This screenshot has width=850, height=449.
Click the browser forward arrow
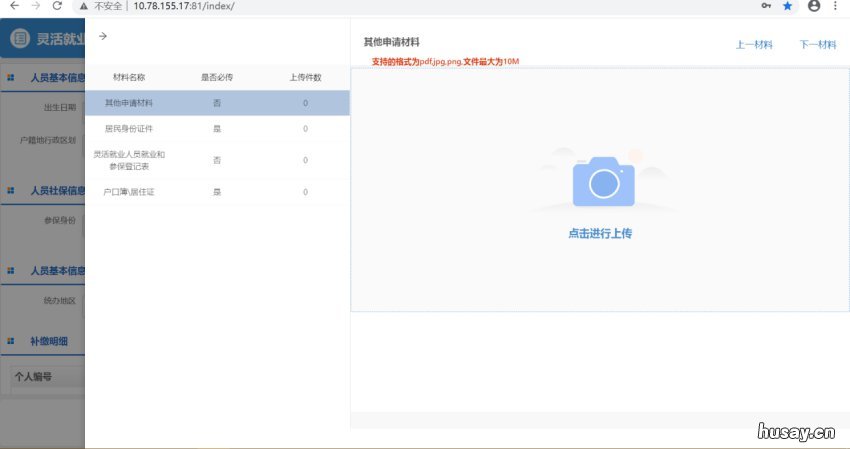(x=36, y=5)
